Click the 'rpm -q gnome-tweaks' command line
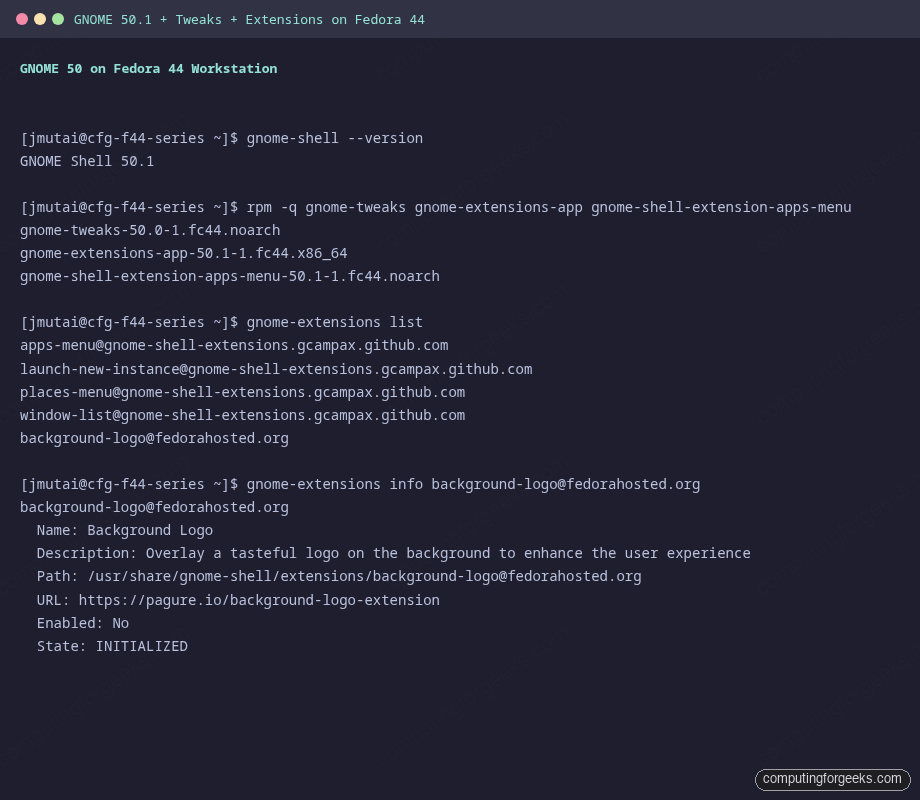The image size is (920, 800). (435, 208)
